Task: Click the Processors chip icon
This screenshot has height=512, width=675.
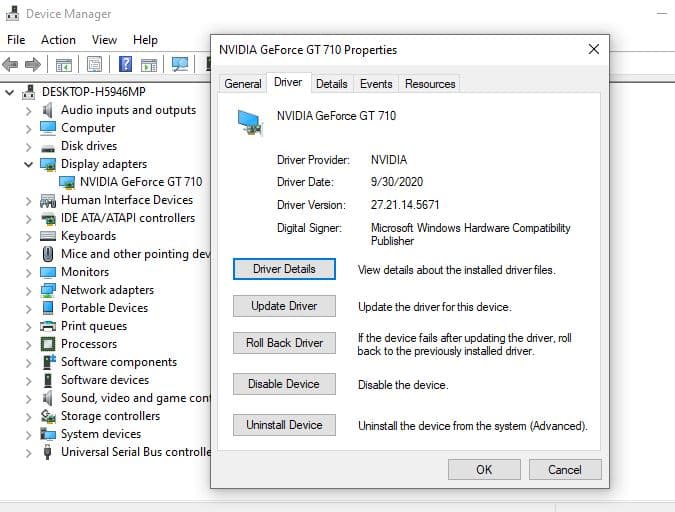Action: (48, 344)
